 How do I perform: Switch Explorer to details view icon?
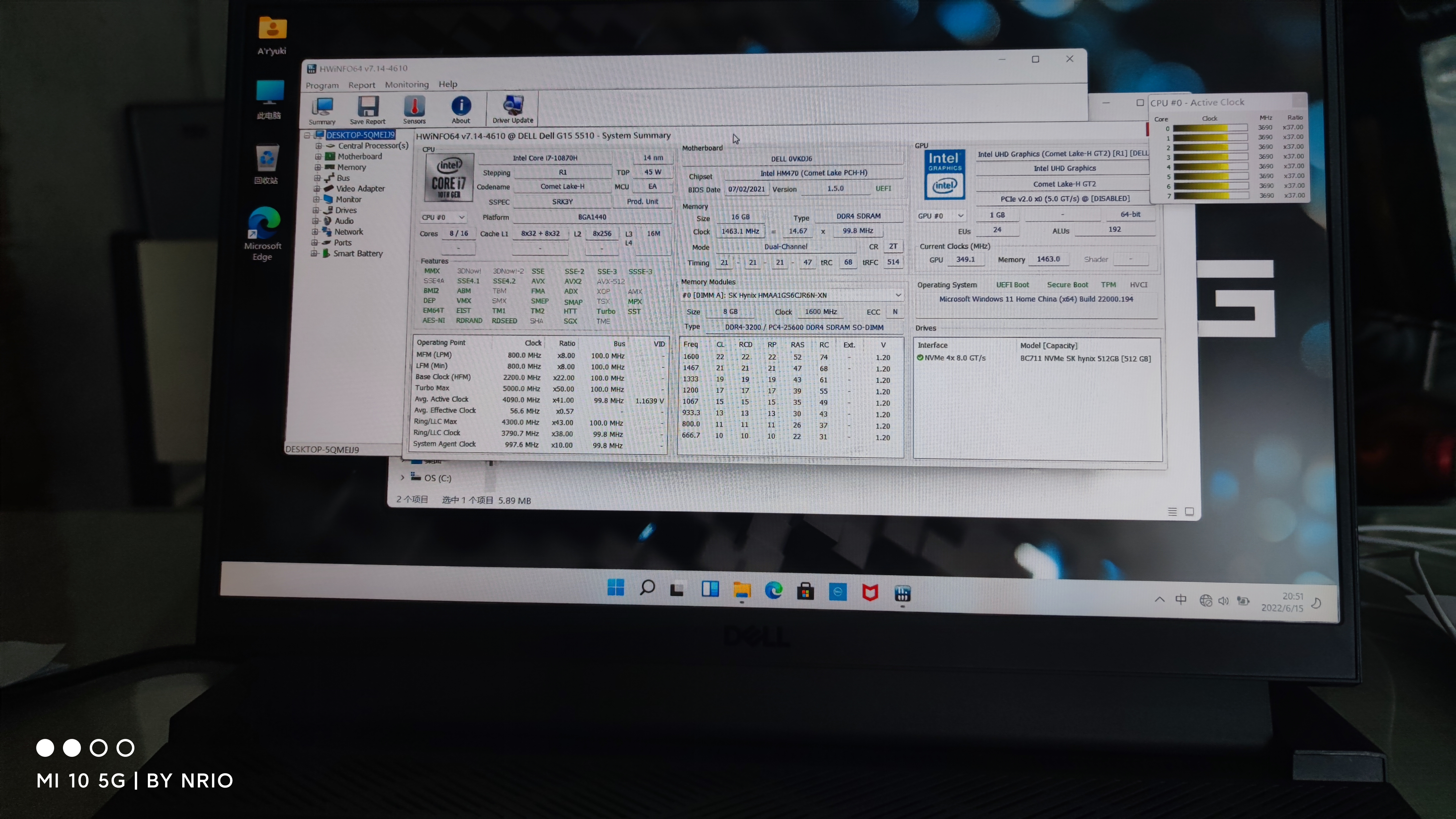(x=1172, y=512)
